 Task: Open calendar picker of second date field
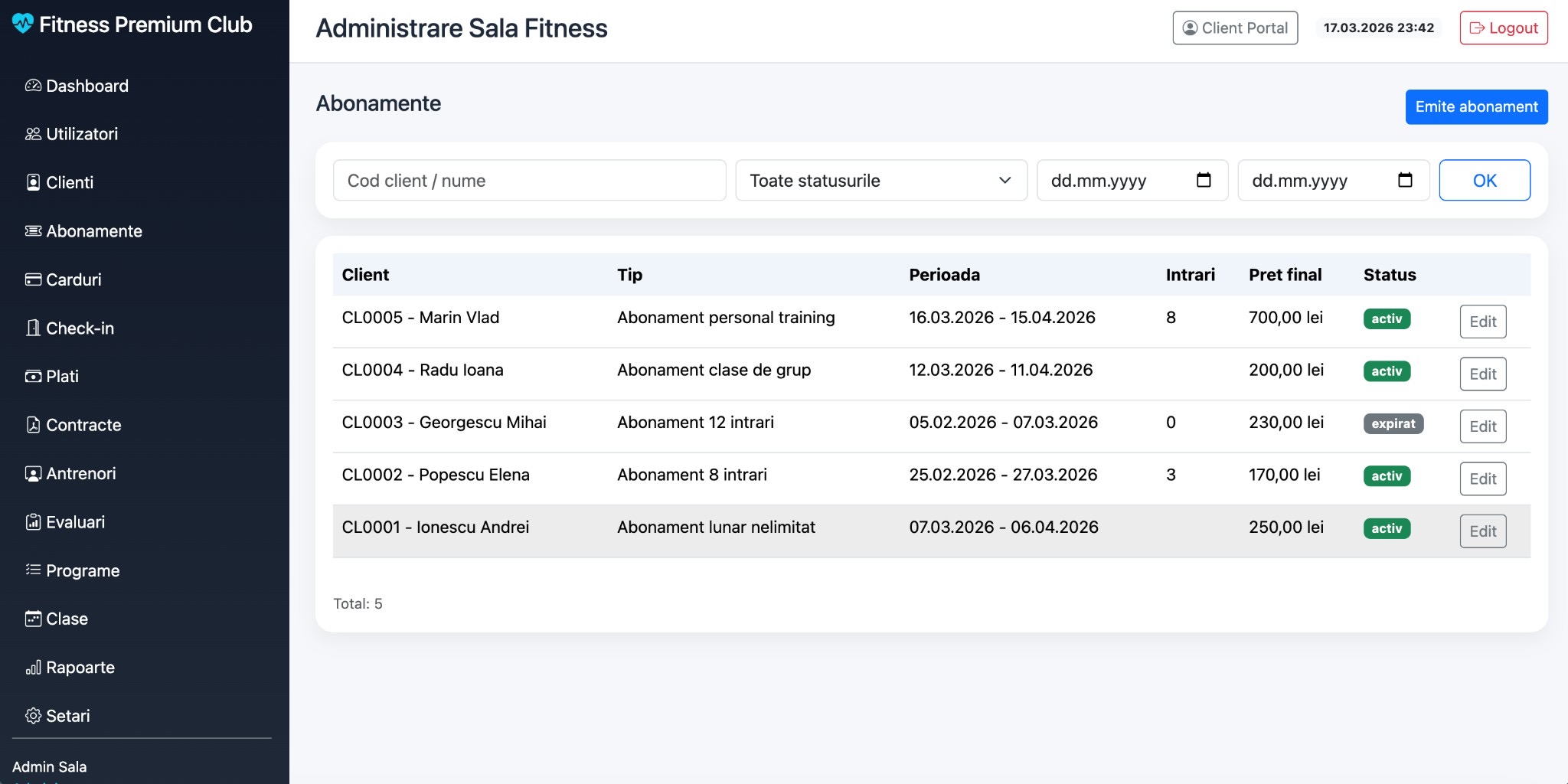[1405, 180]
